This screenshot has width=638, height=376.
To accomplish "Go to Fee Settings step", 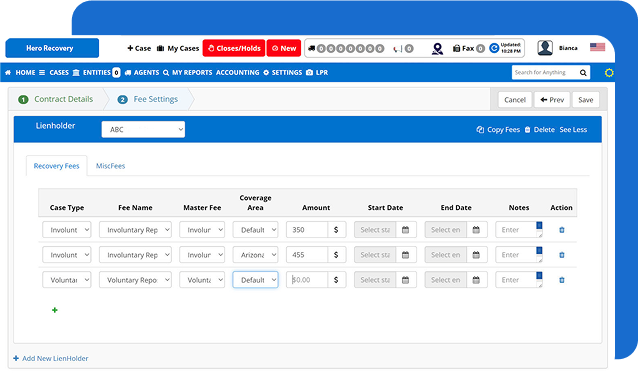I will [148, 99].
